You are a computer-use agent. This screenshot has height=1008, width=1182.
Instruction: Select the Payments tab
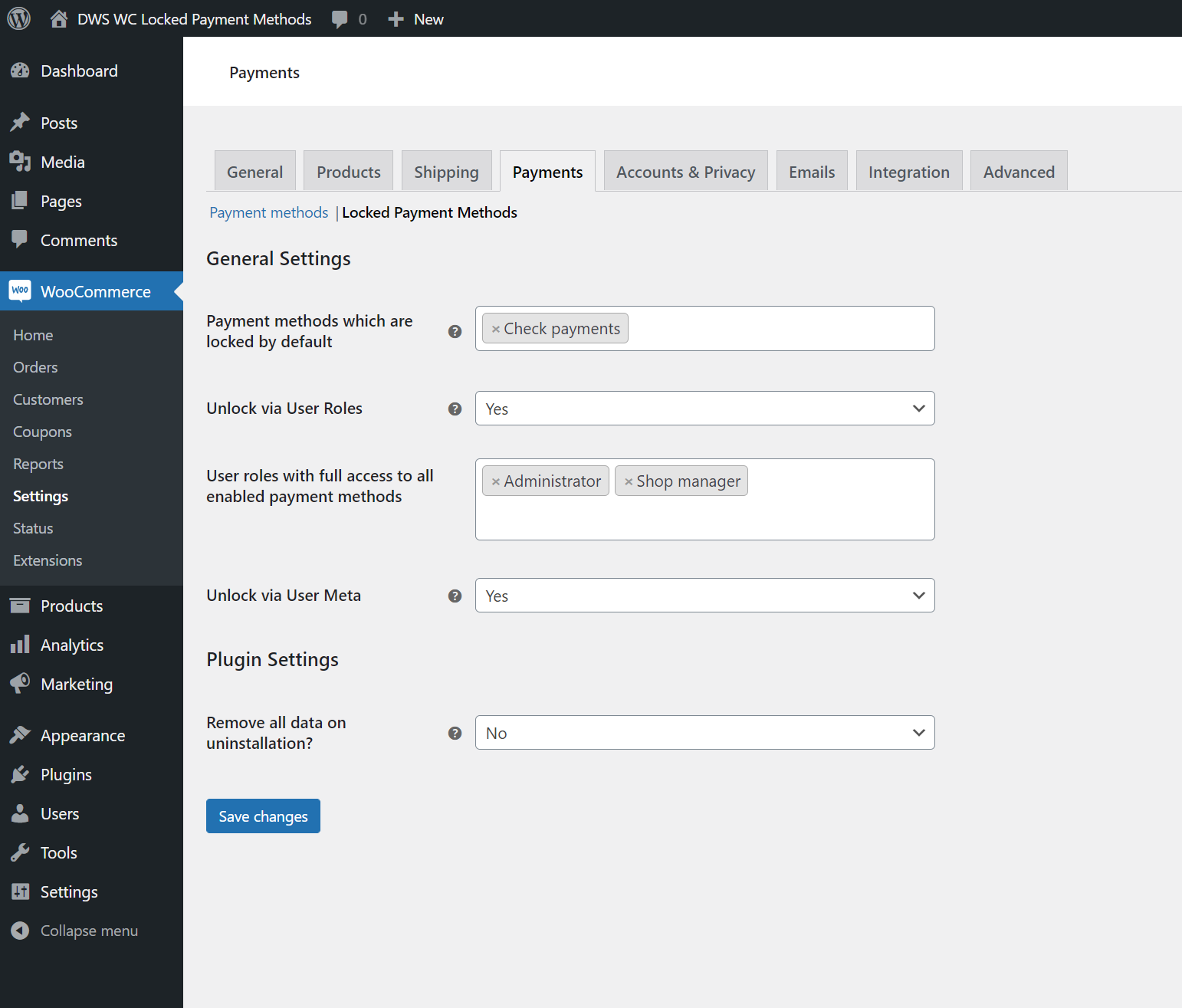coord(547,172)
